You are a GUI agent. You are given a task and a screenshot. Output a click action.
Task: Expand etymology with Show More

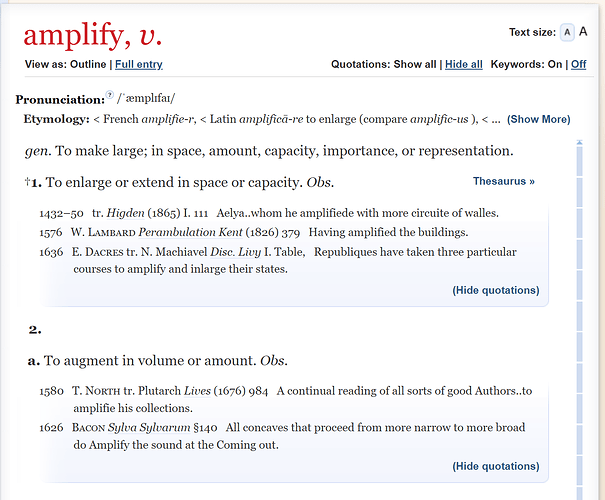tap(539, 119)
